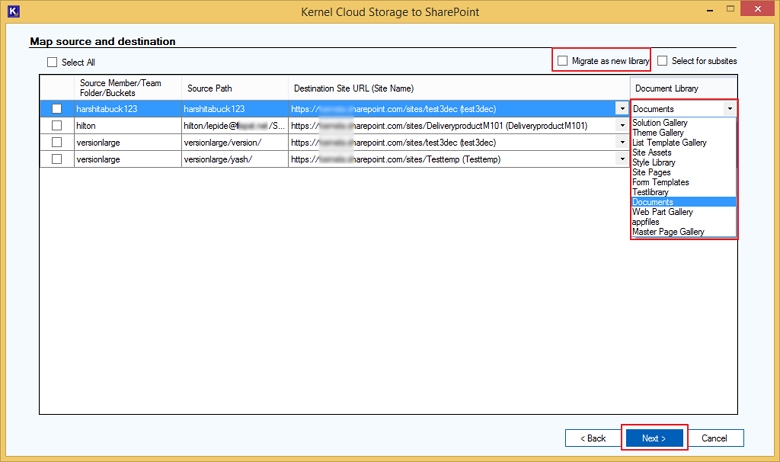The width and height of the screenshot is (780, 462).
Task: Proceed with the Next button
Action: [654, 438]
